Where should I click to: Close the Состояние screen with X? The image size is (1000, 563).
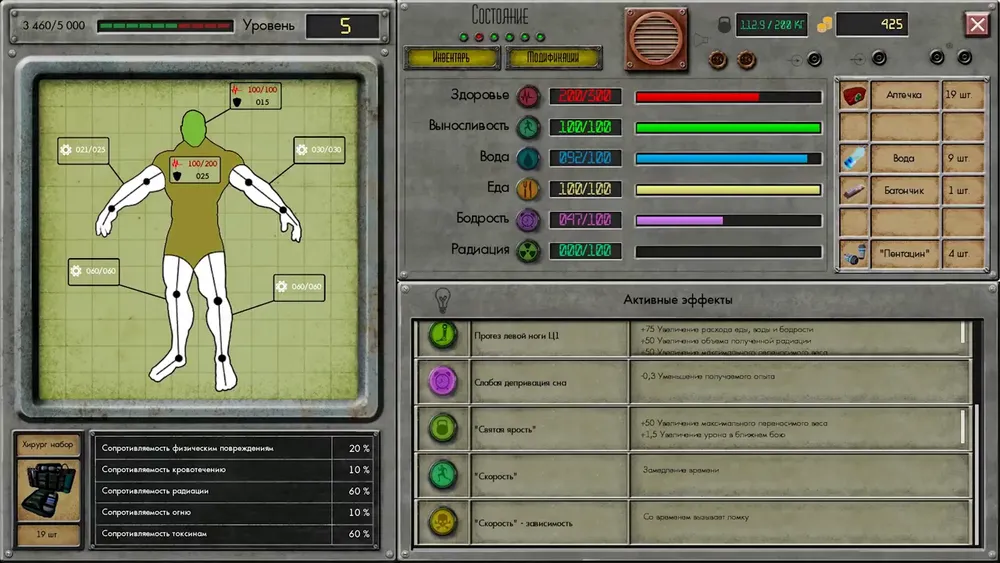(x=977, y=24)
